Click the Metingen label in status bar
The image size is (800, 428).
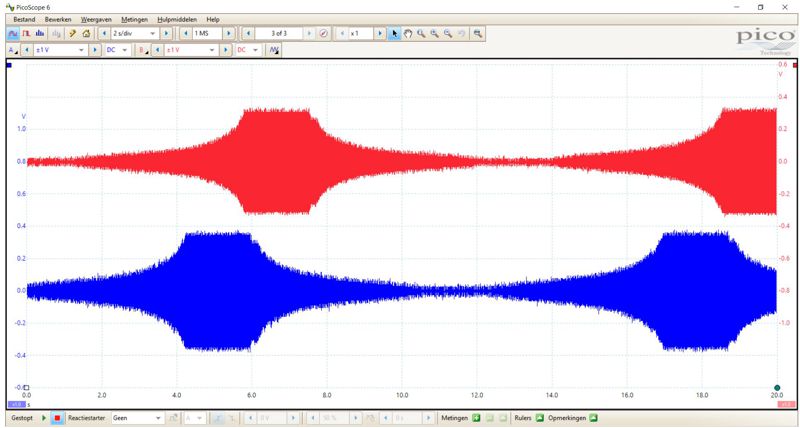click(454, 418)
